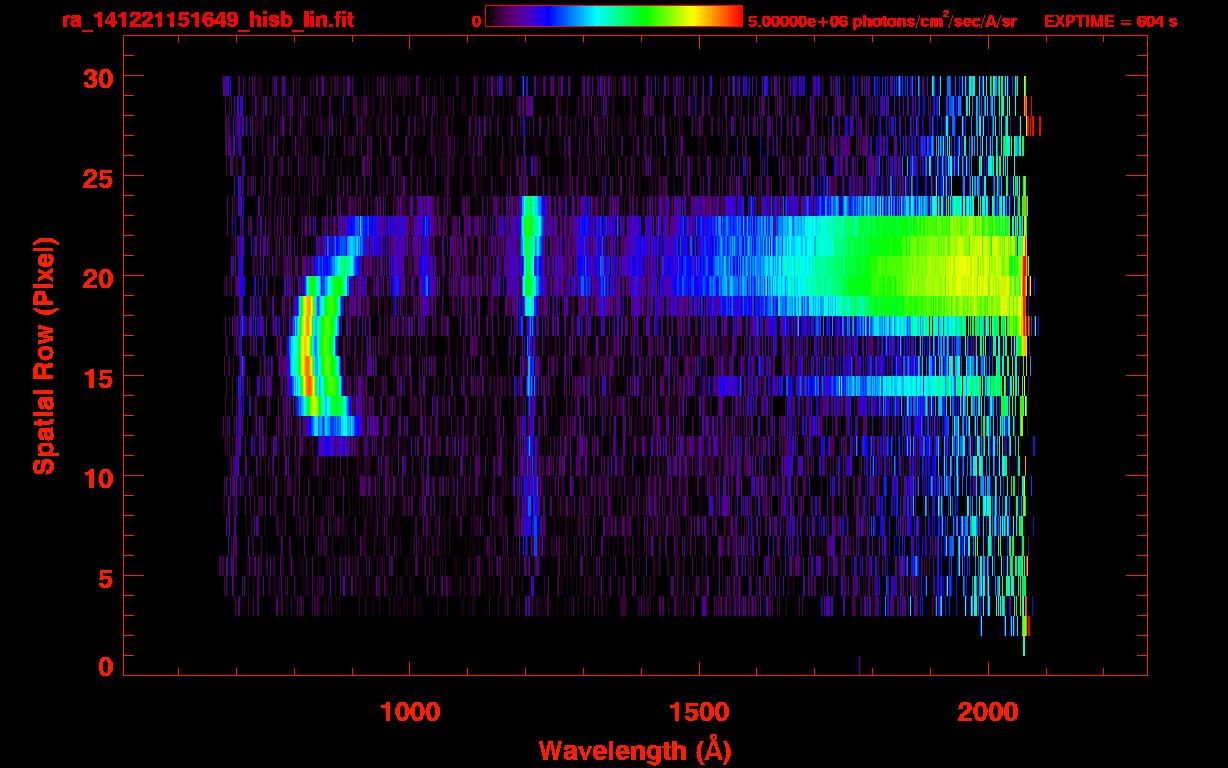This screenshot has height=768, width=1228.
Task: Click the spatial row 15 tick label
Action: (x=98, y=377)
